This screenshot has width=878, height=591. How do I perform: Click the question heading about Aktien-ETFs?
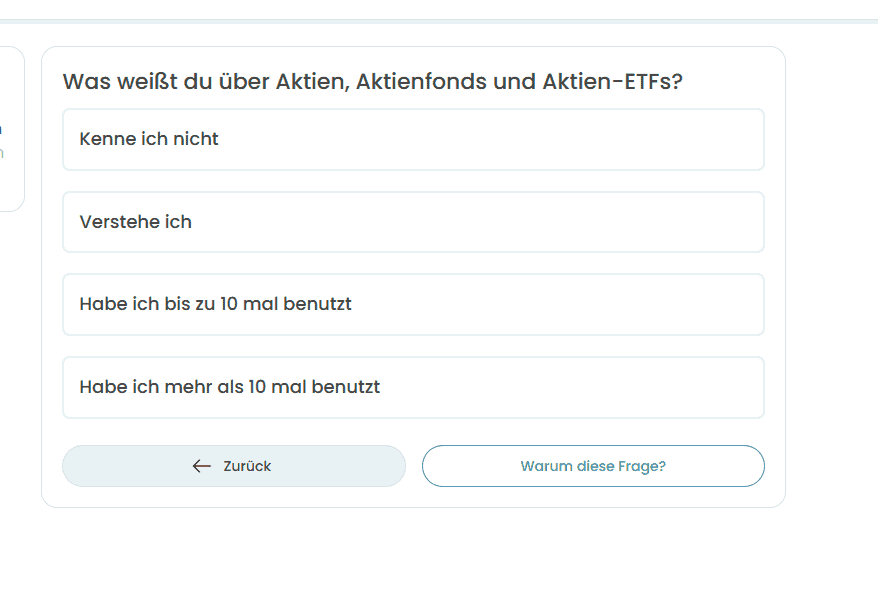(372, 82)
